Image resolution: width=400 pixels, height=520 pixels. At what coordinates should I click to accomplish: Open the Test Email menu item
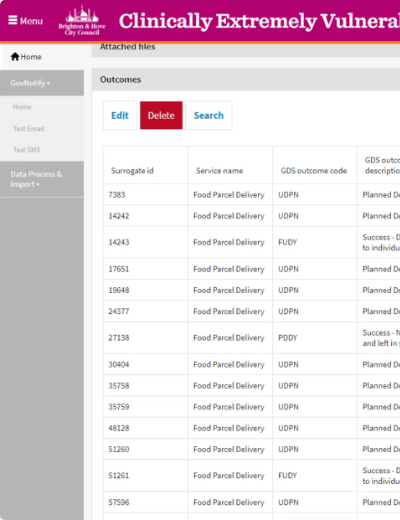coord(29,129)
